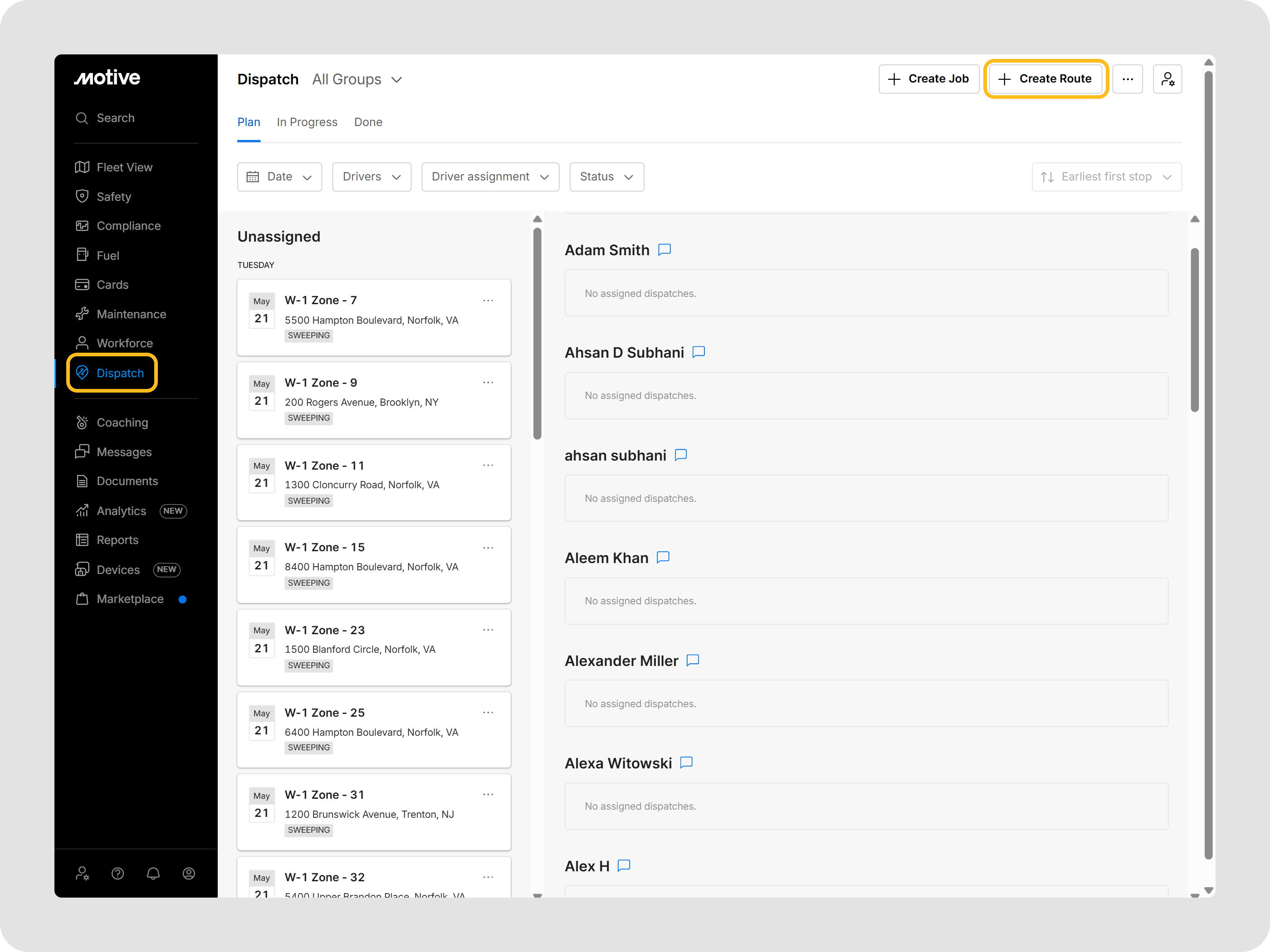Open the user profile icon in sidebar bottom
Screen dimensions: 1270x952
click(189, 874)
